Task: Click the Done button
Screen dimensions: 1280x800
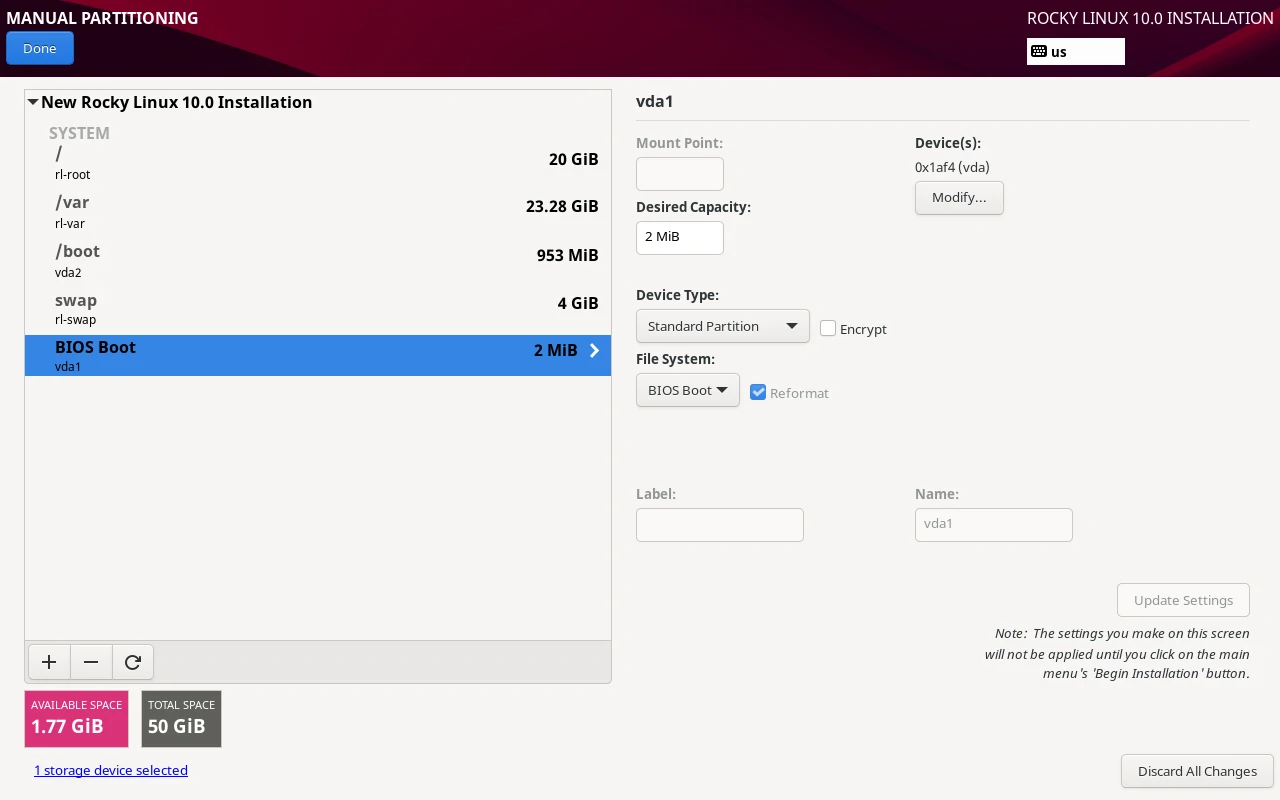Action: [40, 48]
